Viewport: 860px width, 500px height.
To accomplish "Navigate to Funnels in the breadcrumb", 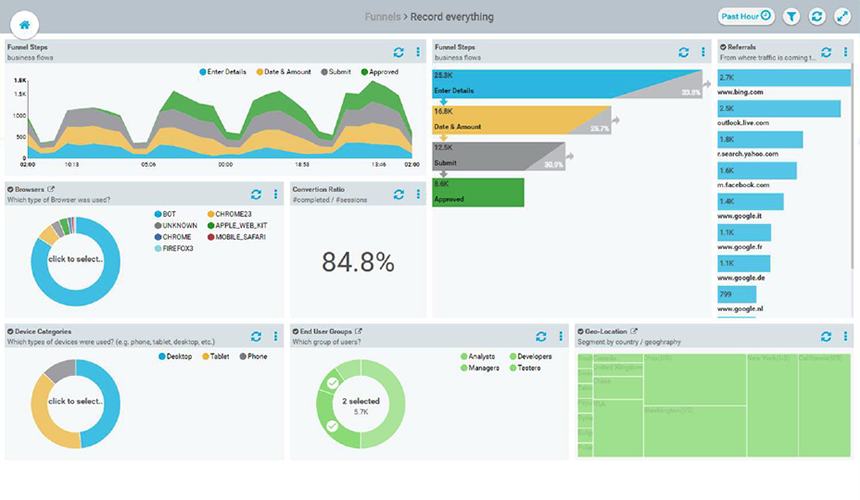I will tap(382, 17).
